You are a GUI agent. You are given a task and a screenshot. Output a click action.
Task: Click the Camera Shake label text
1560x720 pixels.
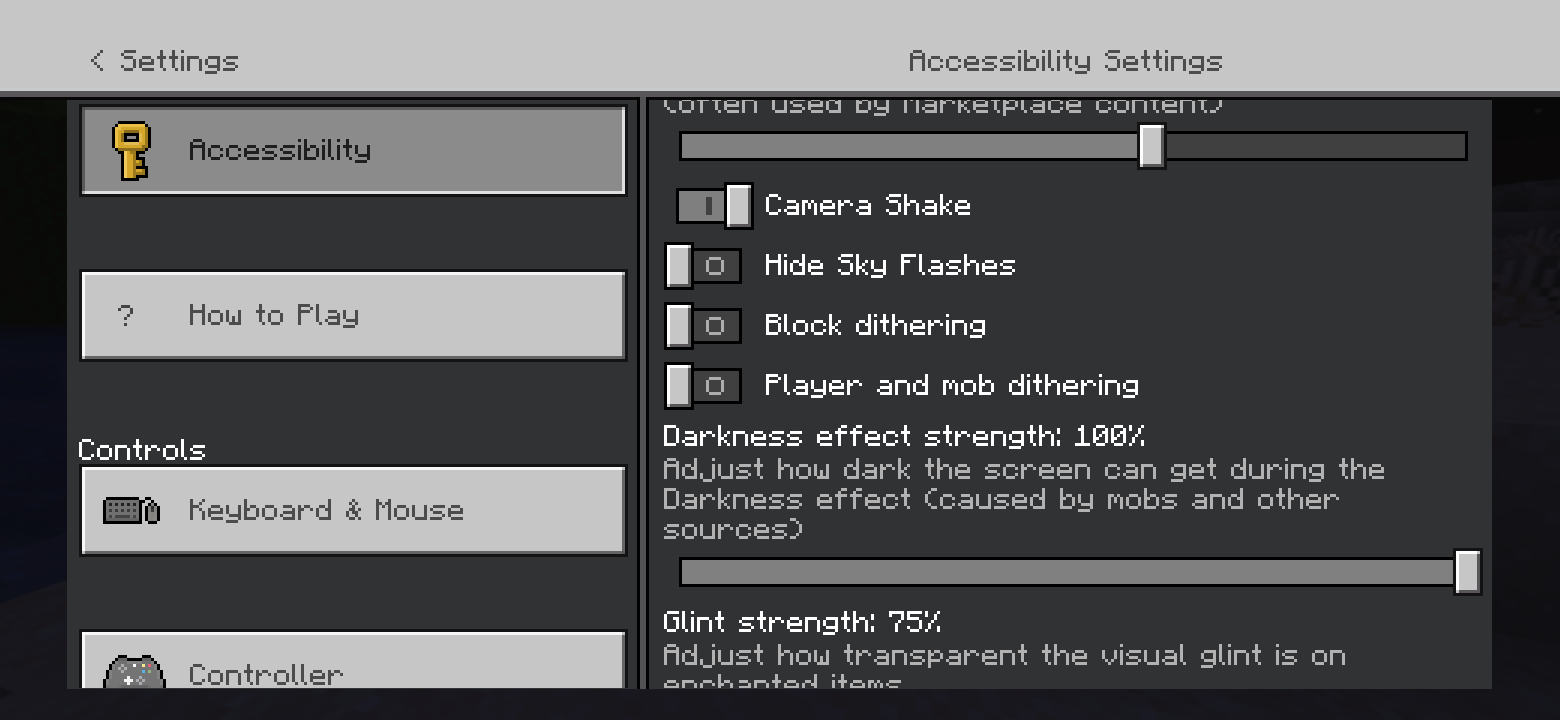[x=867, y=206]
